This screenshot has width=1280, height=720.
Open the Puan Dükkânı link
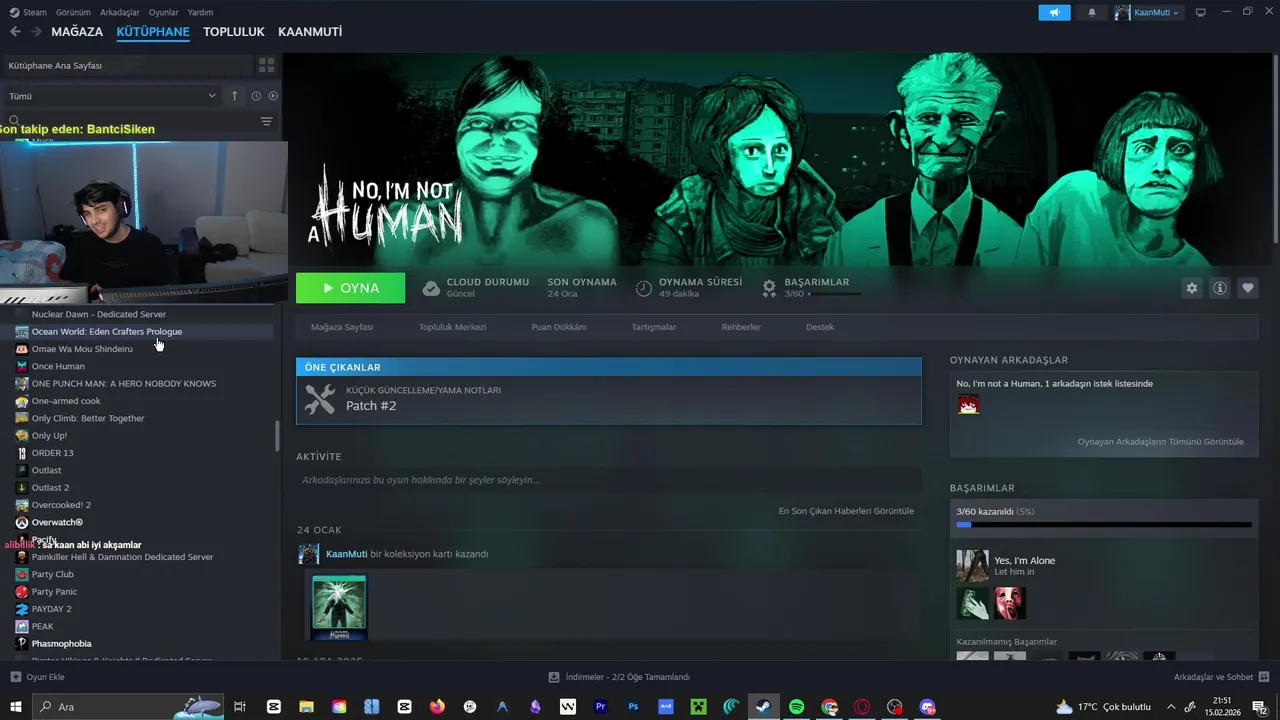559,327
